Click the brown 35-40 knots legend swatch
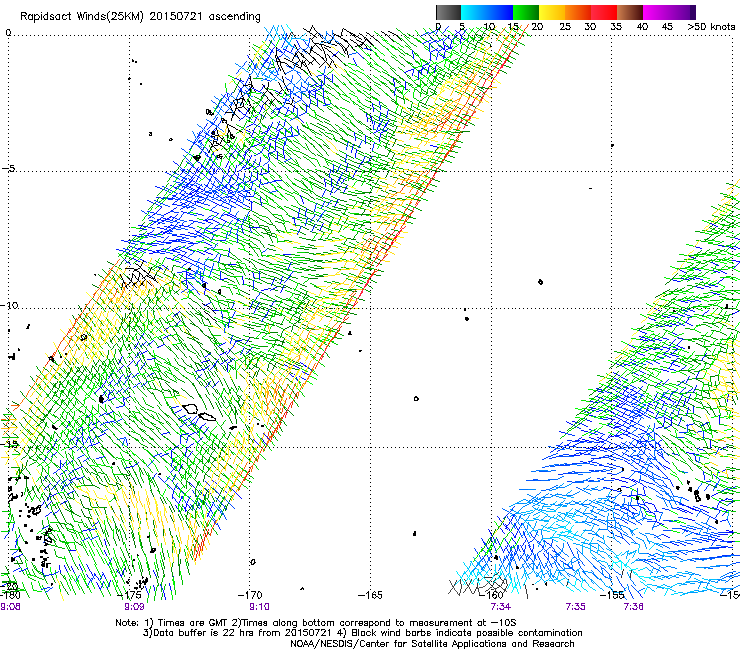This screenshot has width=740, height=650. tap(630, 12)
